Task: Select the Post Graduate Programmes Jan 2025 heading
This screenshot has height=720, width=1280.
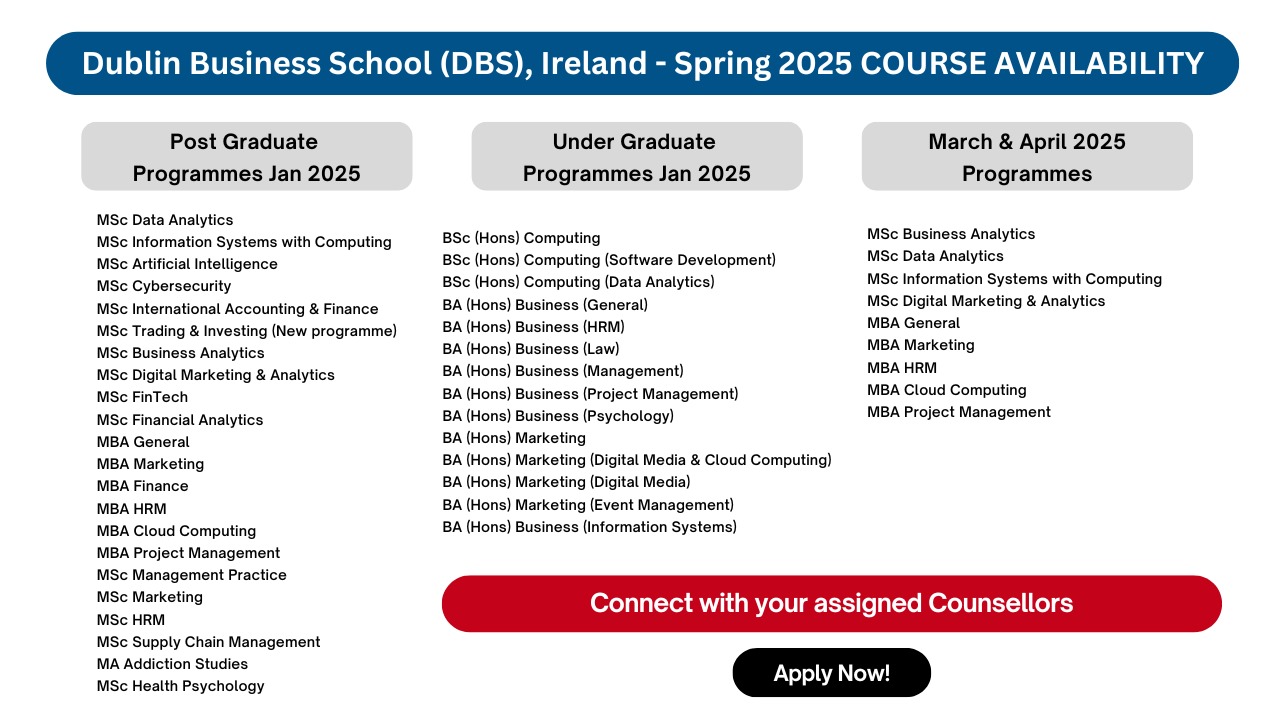Action: (246, 157)
